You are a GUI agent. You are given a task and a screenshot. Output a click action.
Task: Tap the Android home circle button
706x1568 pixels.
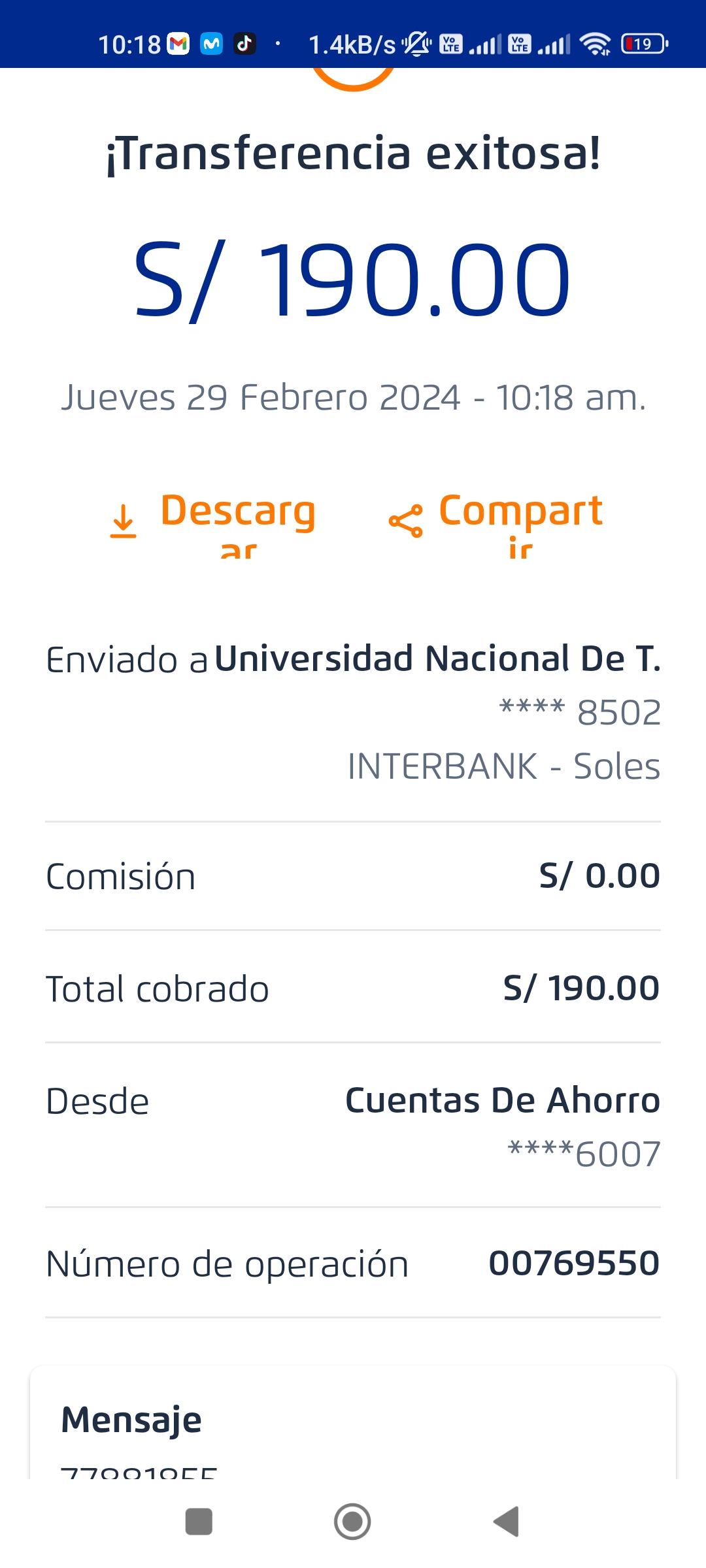352,1522
